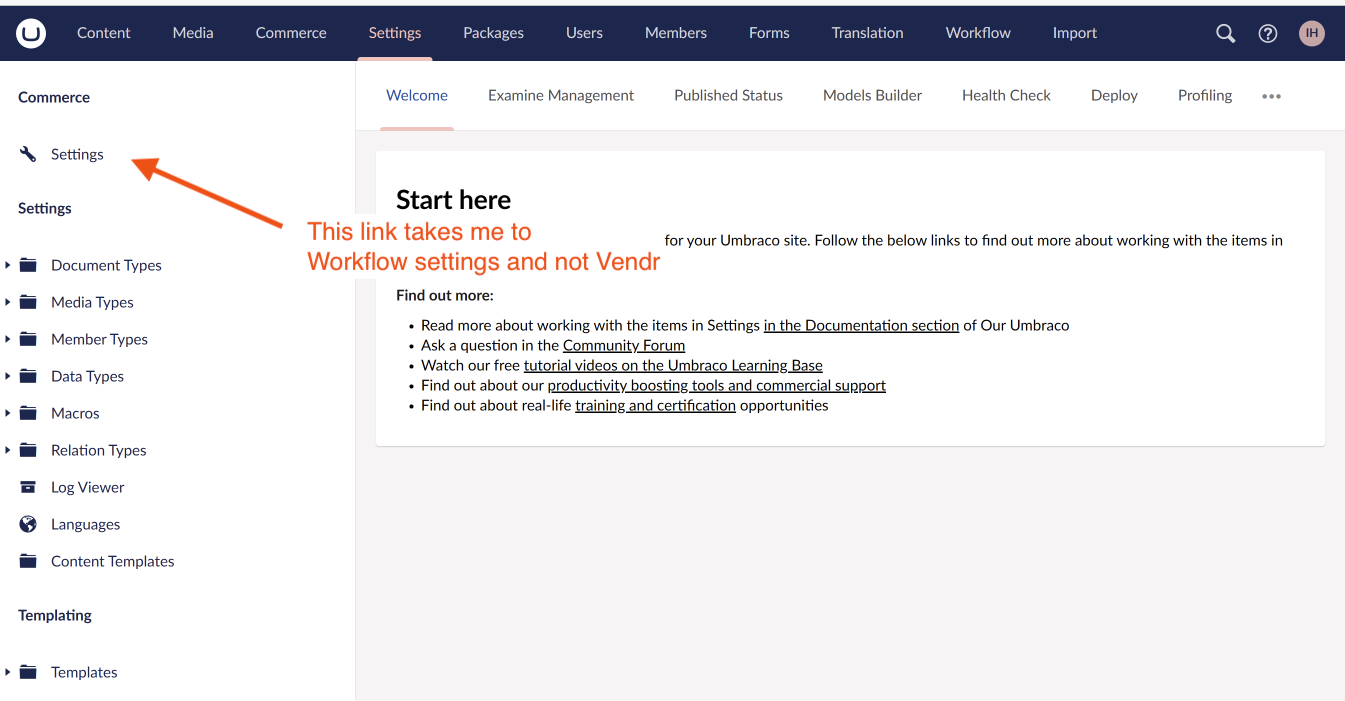Visit the Community Forum link
This screenshot has height=701, width=1345.
[x=624, y=345]
